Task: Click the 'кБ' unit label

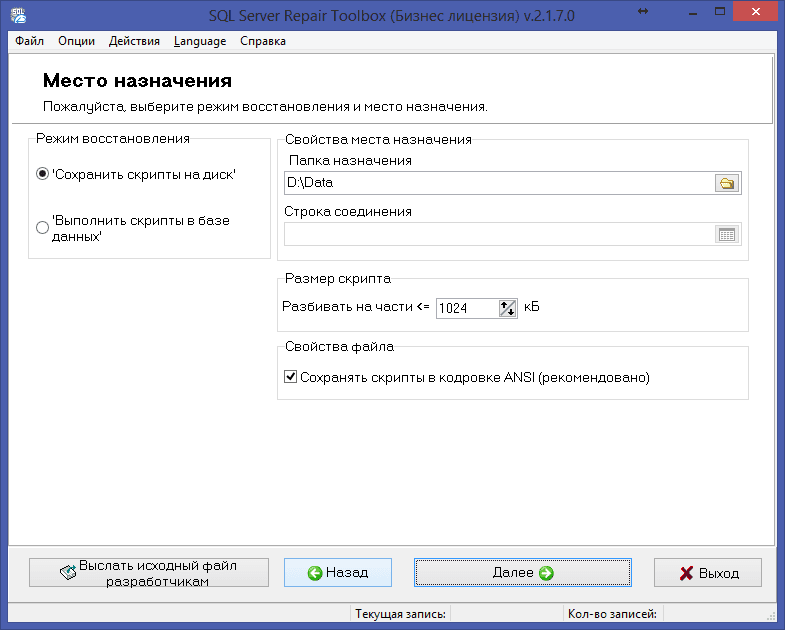Action: point(532,307)
